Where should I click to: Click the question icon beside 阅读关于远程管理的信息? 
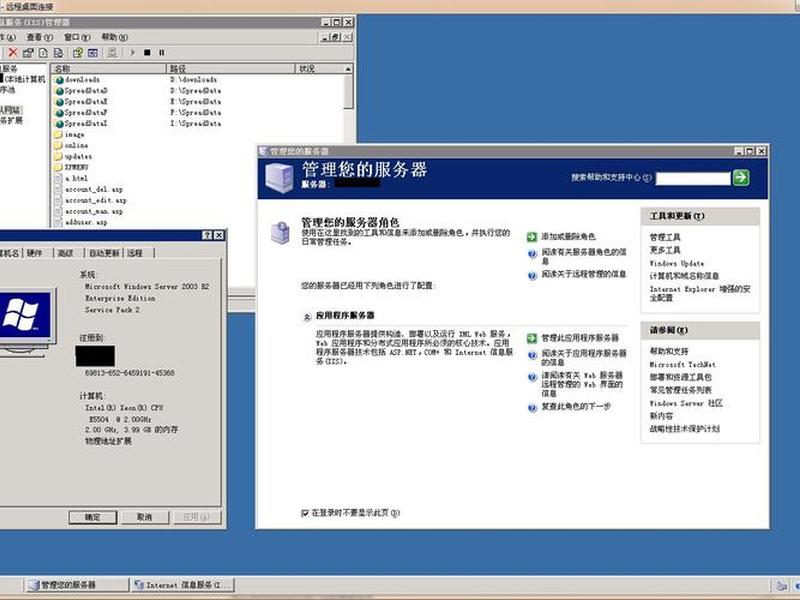coord(532,276)
